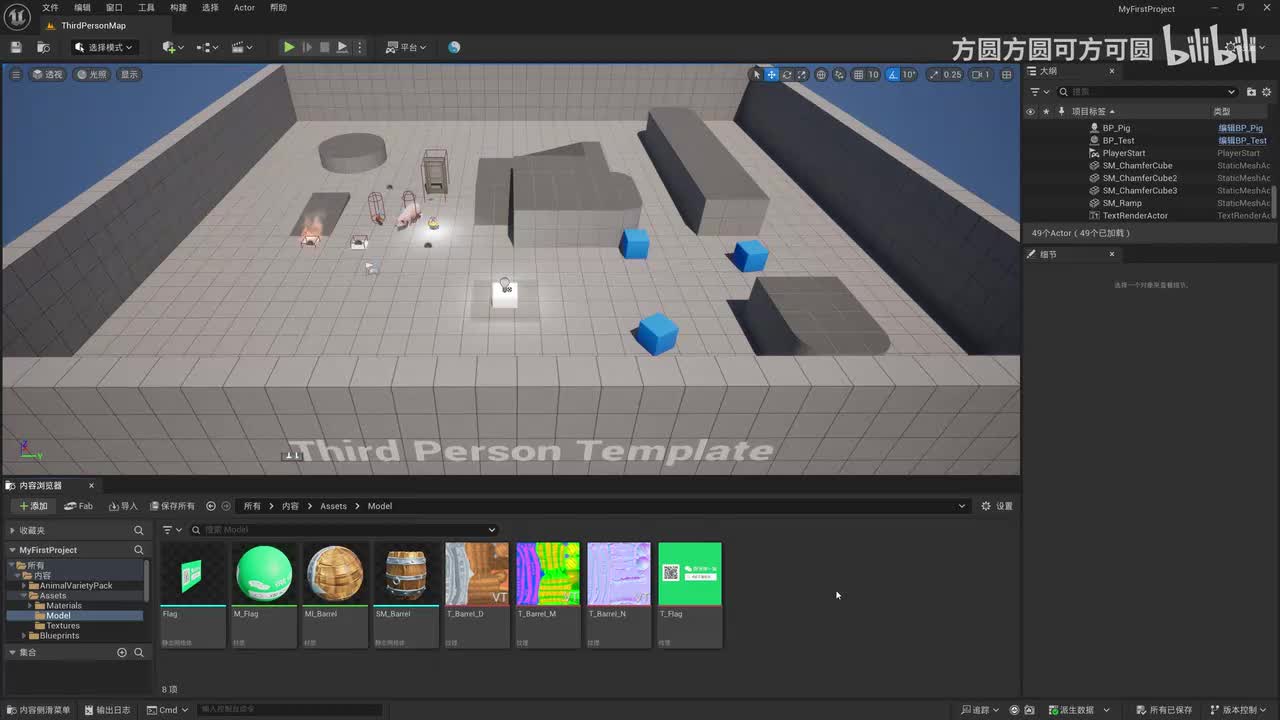
Task: Toggle grid snapping icon
Action: coord(858,74)
